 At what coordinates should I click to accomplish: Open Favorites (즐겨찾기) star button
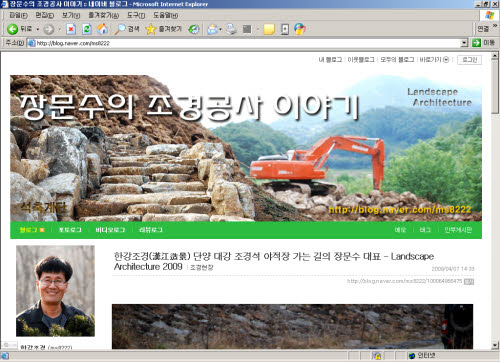coord(163,29)
